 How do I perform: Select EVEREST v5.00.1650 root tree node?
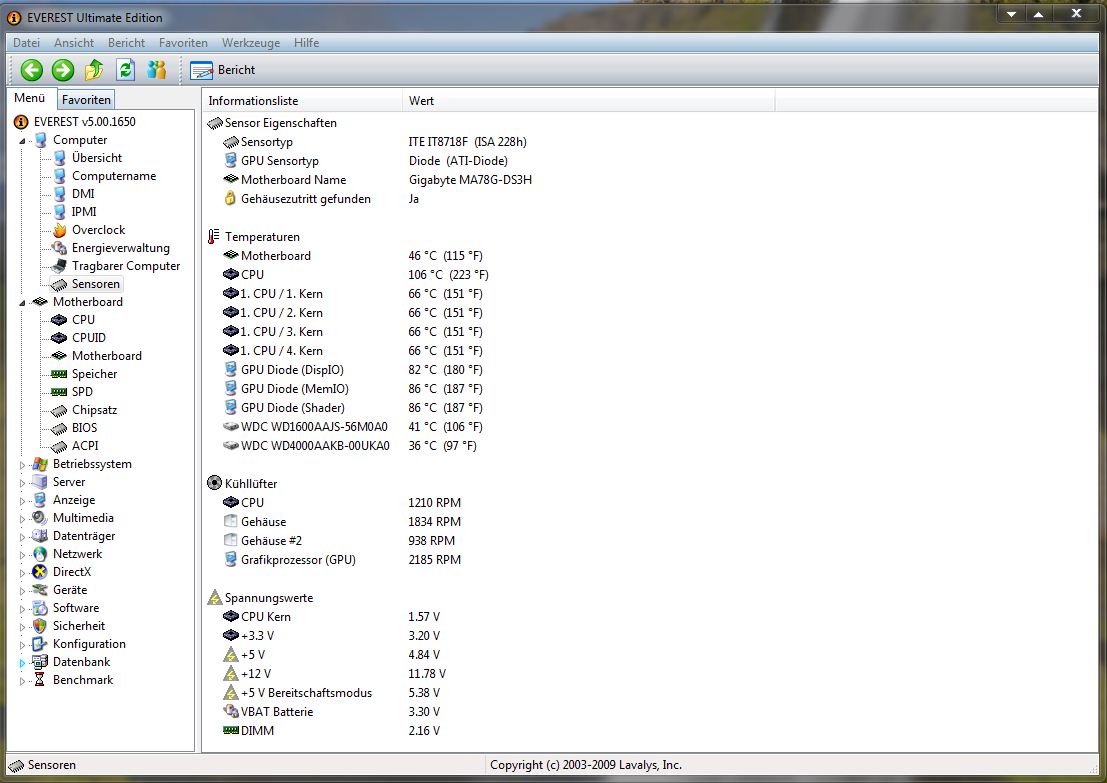click(85, 121)
